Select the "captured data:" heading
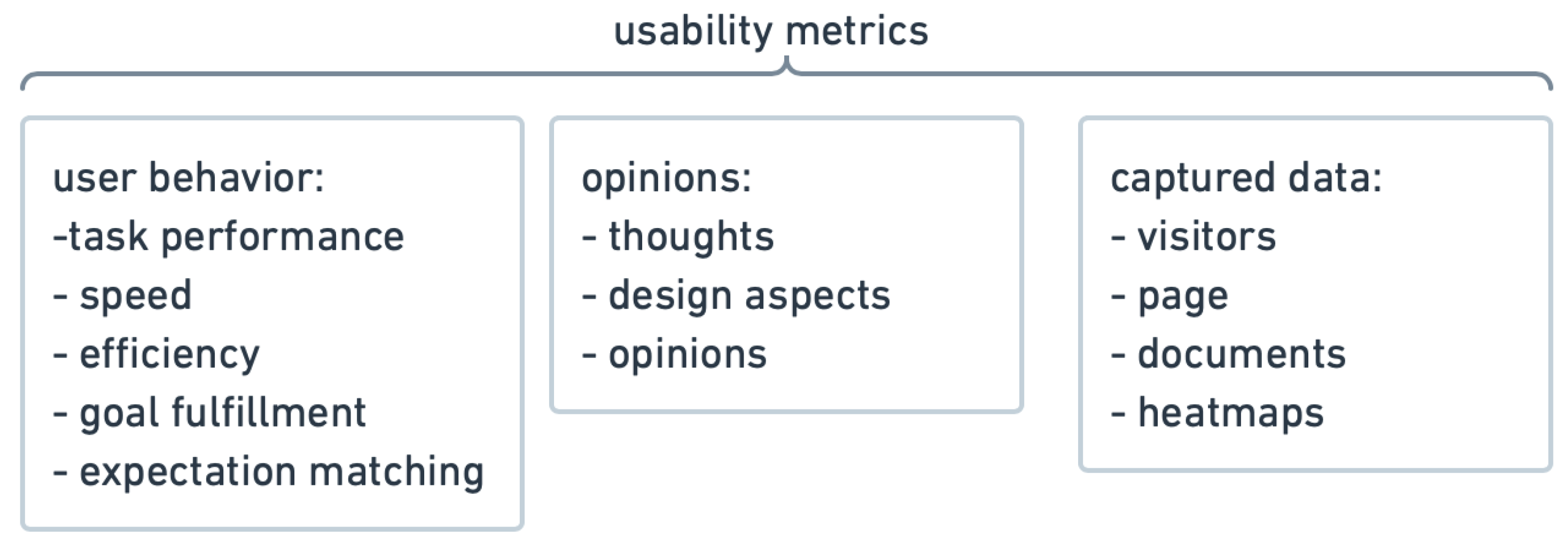Screen dimensions: 1568x543 [x=1246, y=179]
